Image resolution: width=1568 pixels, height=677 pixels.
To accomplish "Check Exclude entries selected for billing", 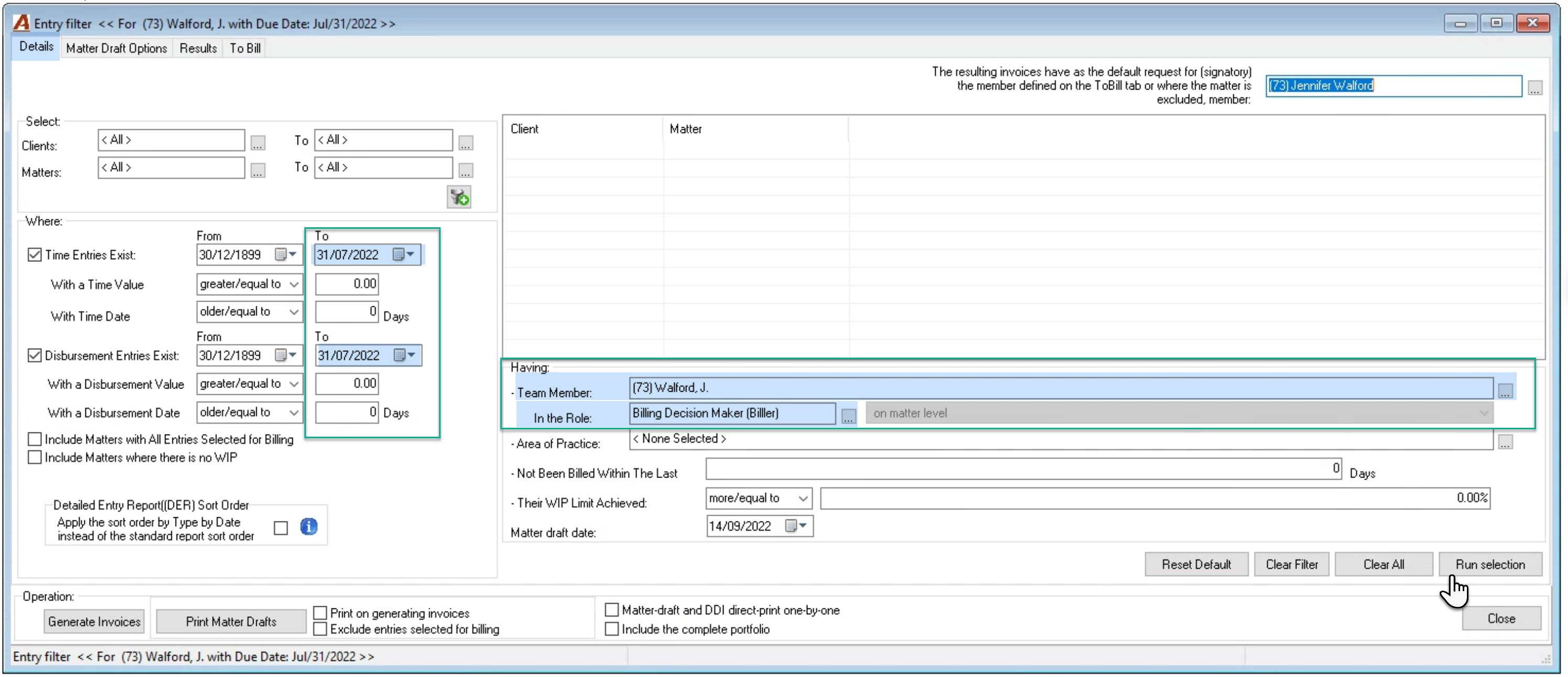I will pos(320,629).
